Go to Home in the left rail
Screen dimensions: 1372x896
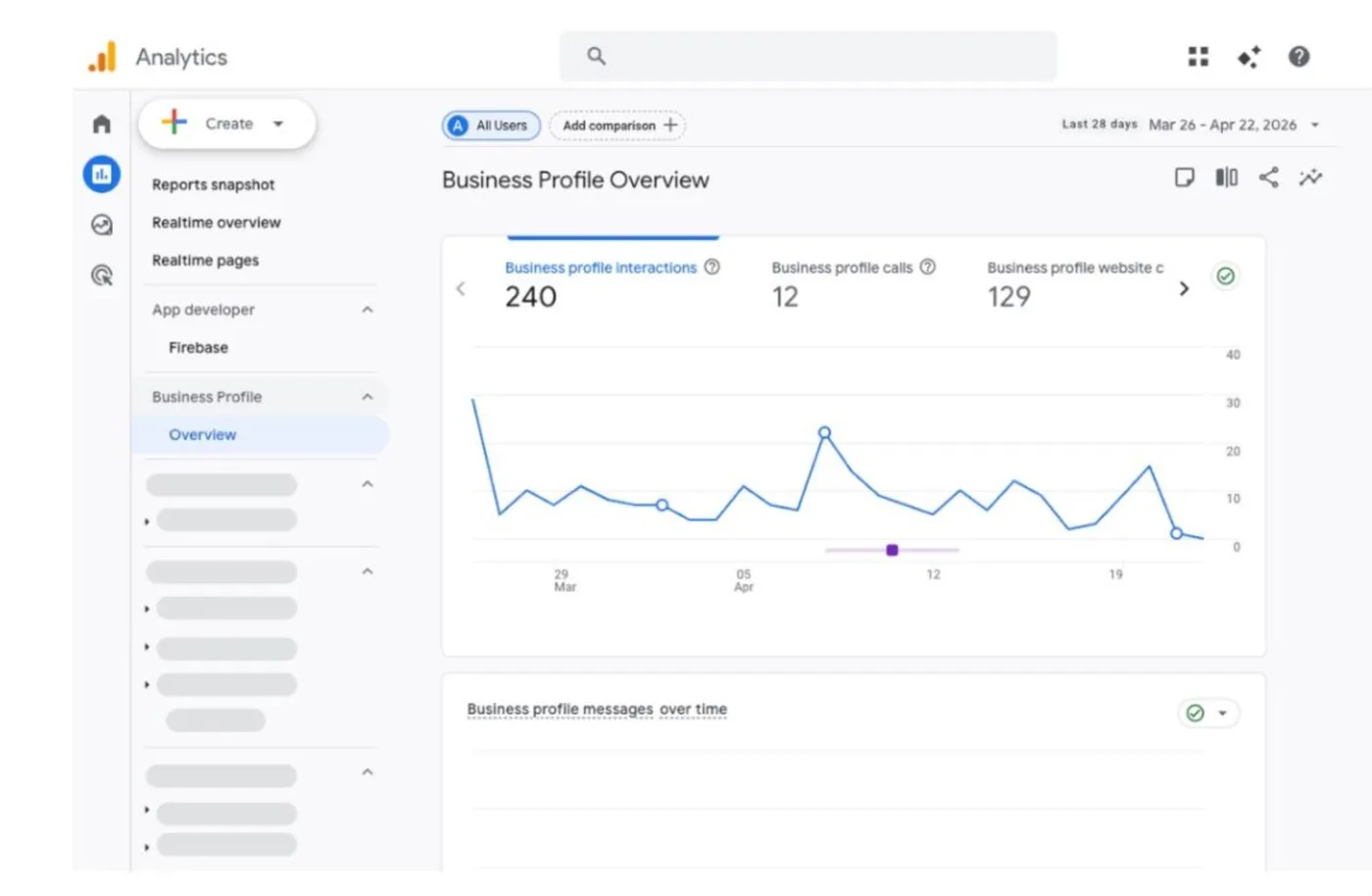pos(102,124)
